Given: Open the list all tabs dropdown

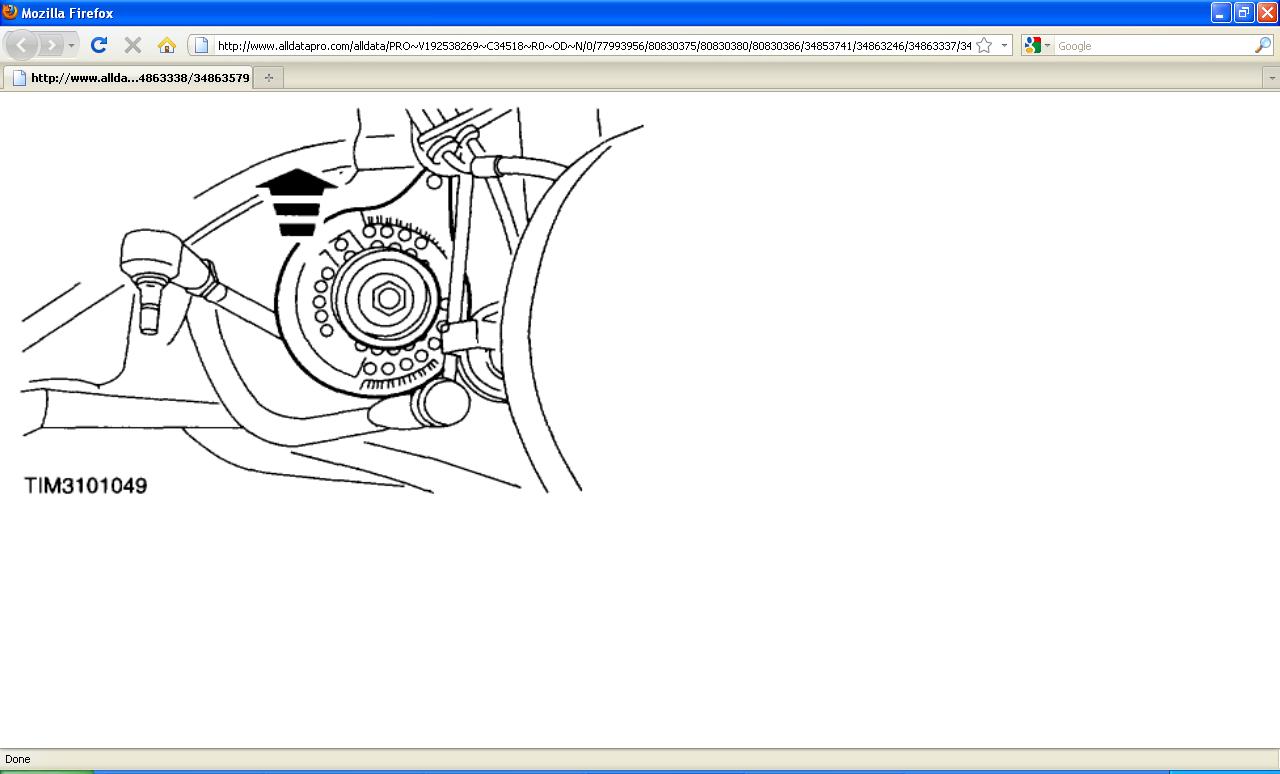Looking at the screenshot, I should [x=1272, y=78].
